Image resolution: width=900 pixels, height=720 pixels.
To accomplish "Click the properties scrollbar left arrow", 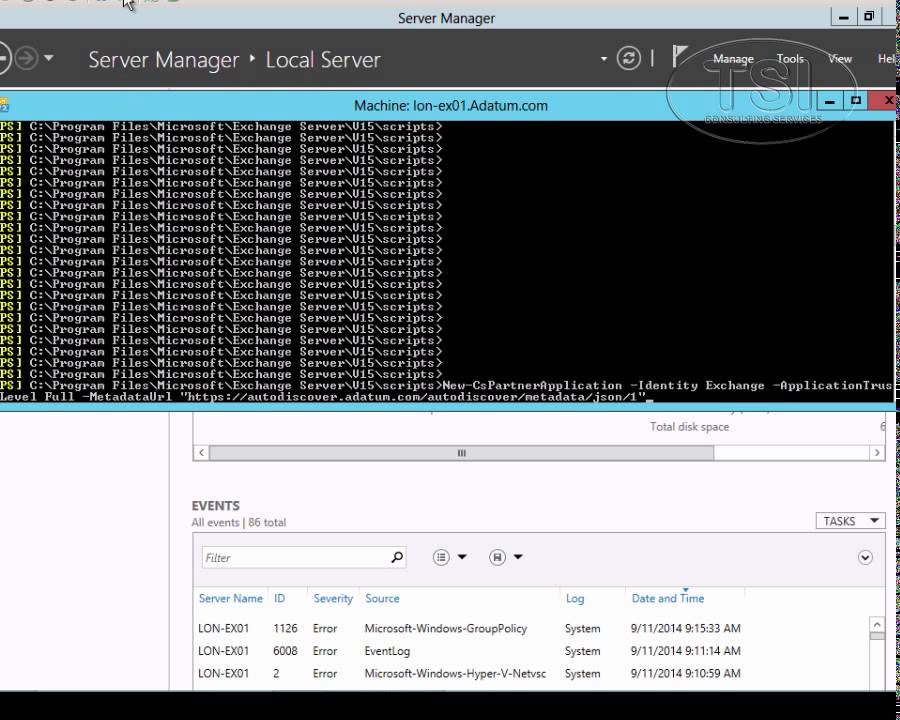I will [x=201, y=452].
